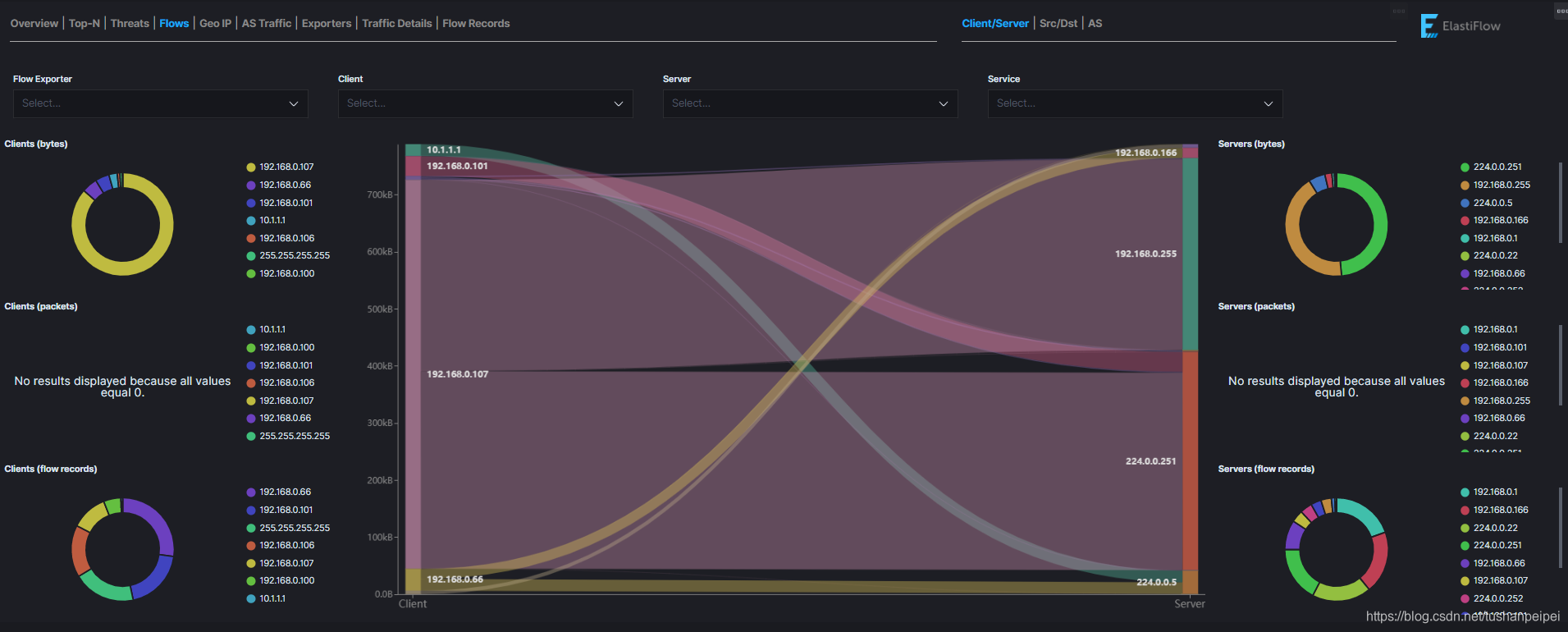Click 192.168.0.66 dot in Clients (bytes) legend
The width and height of the screenshot is (1568, 632).
[251, 185]
